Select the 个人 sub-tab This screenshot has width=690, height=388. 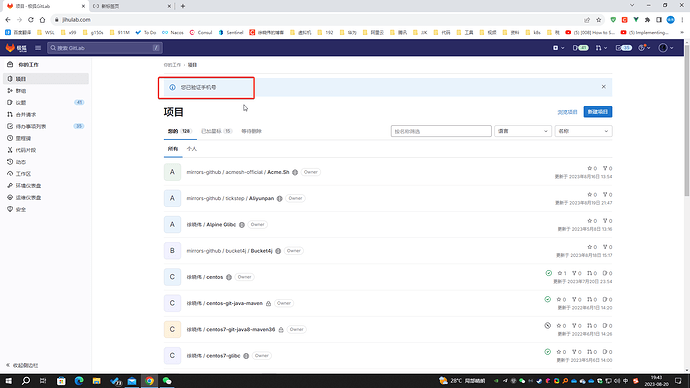[192, 149]
